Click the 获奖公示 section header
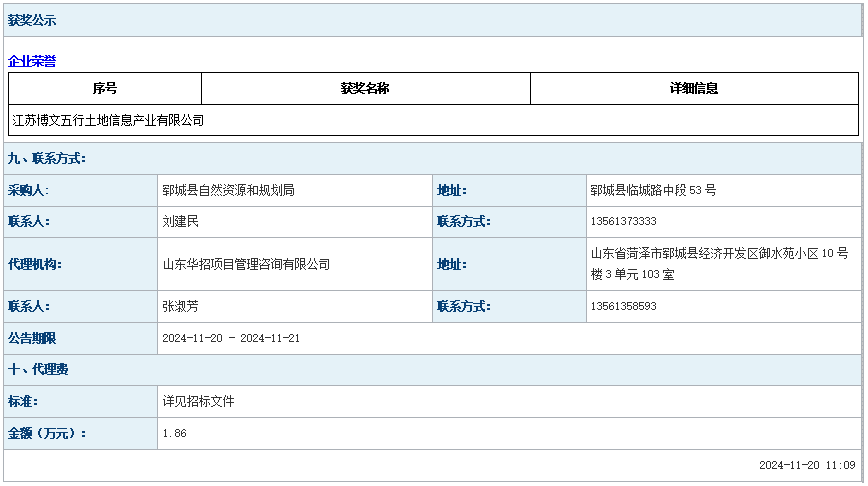 [32, 20]
